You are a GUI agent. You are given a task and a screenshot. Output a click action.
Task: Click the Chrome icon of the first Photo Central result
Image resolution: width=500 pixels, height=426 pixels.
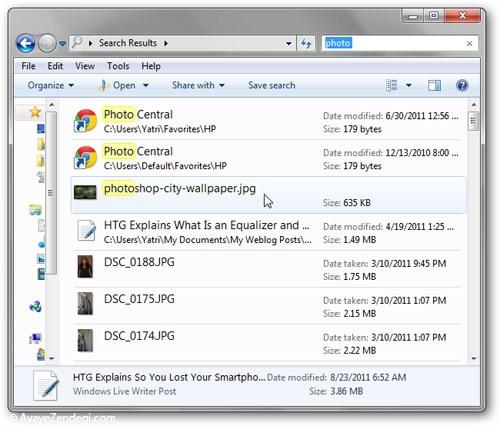point(85,121)
